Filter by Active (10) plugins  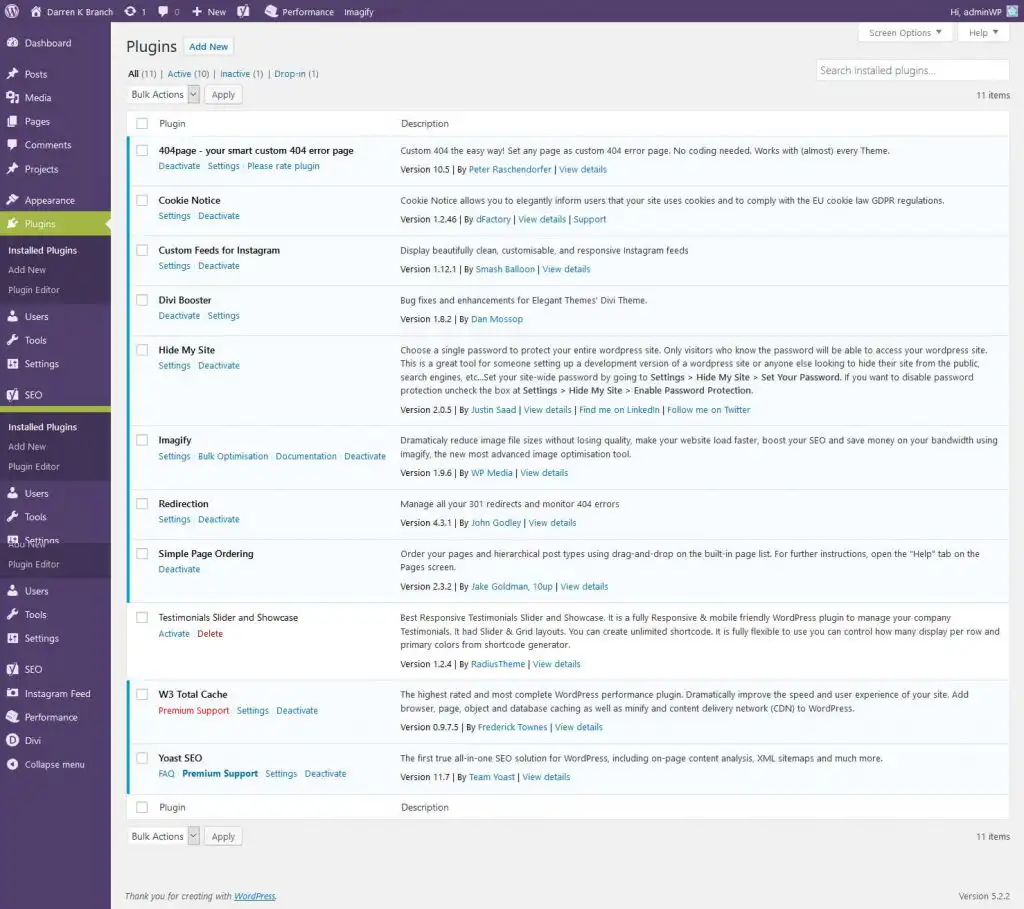pyautogui.click(x=188, y=74)
